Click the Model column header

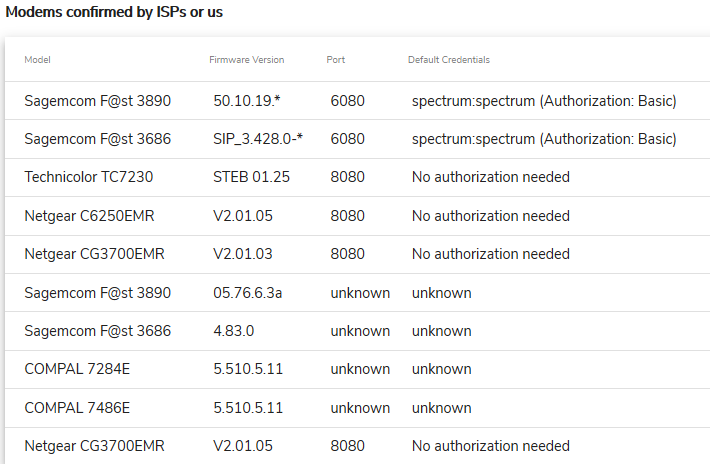(x=37, y=60)
